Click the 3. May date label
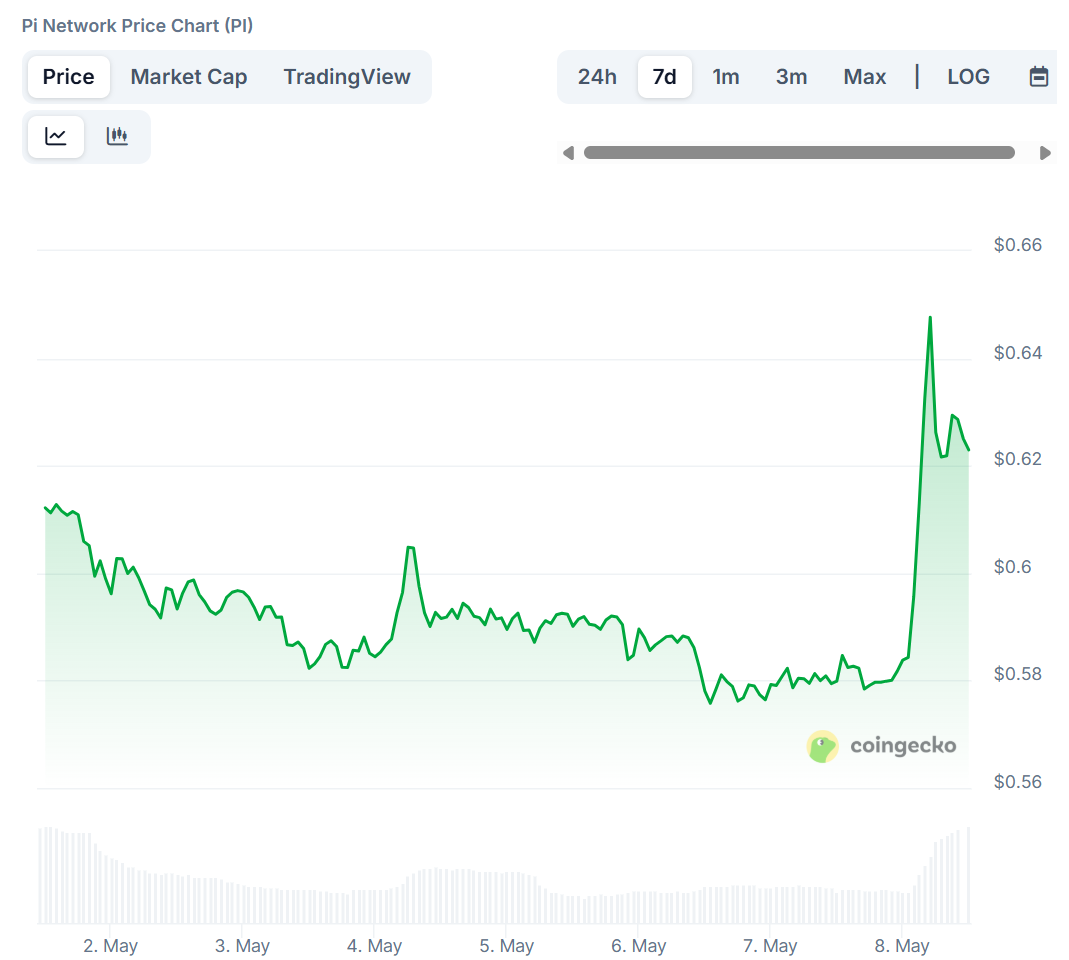The image size is (1069, 960). (x=243, y=946)
